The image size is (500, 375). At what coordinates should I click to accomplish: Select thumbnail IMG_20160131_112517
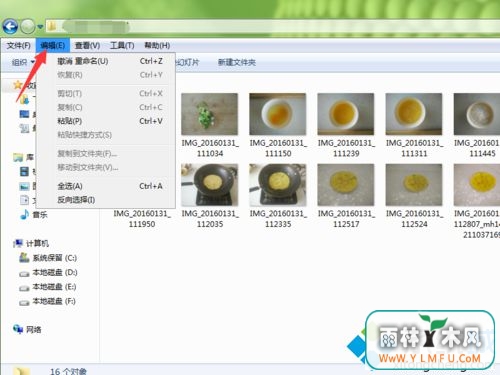point(346,185)
